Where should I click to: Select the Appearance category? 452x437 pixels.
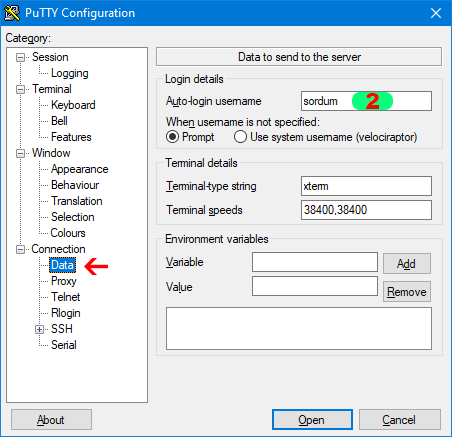[80, 169]
